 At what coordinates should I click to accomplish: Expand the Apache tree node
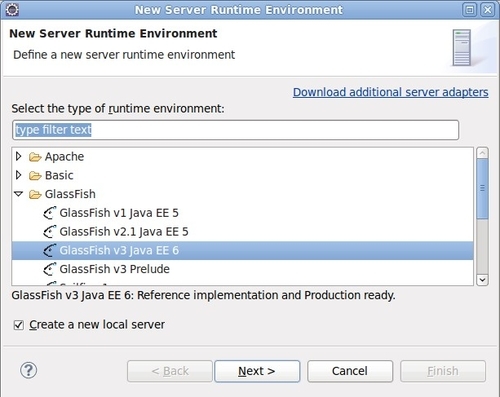(x=19, y=156)
